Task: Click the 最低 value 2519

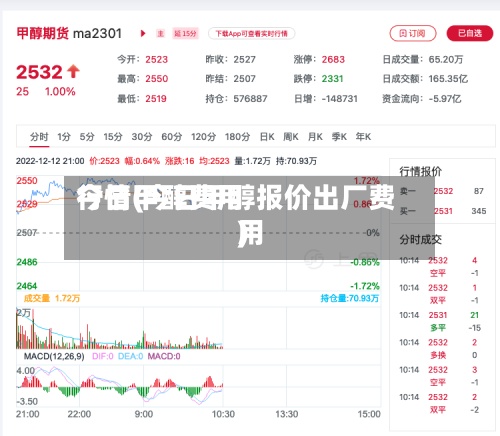Action: pyautogui.click(x=156, y=99)
